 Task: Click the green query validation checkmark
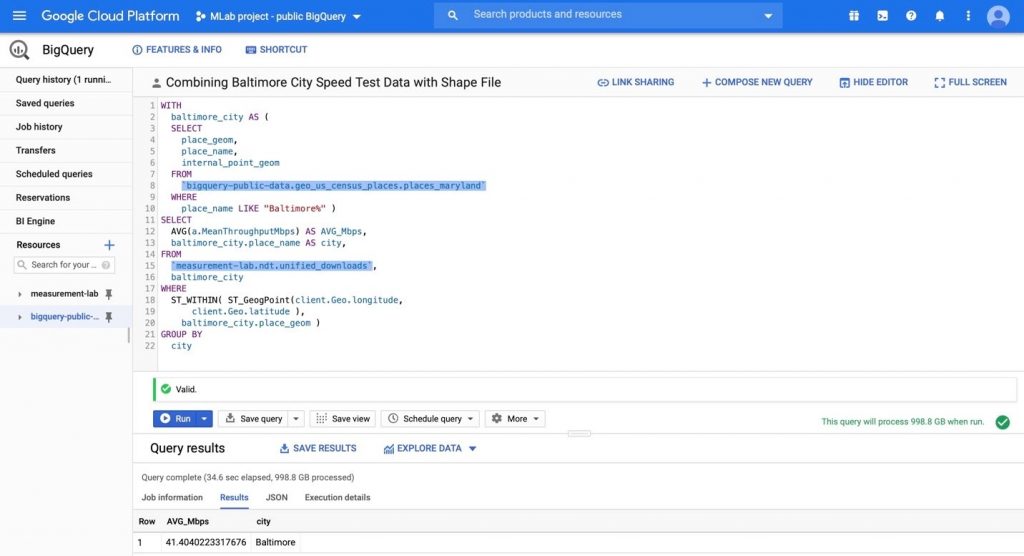pyautogui.click(x=1002, y=422)
